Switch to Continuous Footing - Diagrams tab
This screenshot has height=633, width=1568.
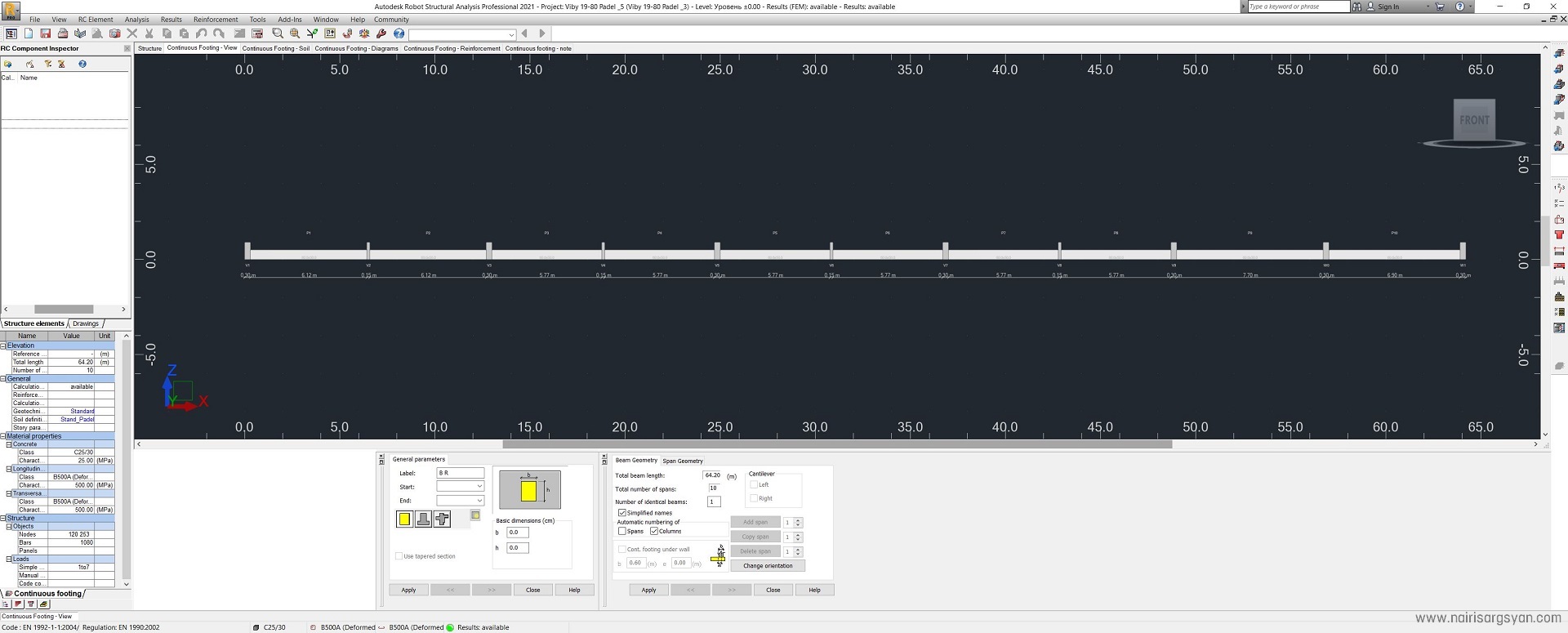357,48
